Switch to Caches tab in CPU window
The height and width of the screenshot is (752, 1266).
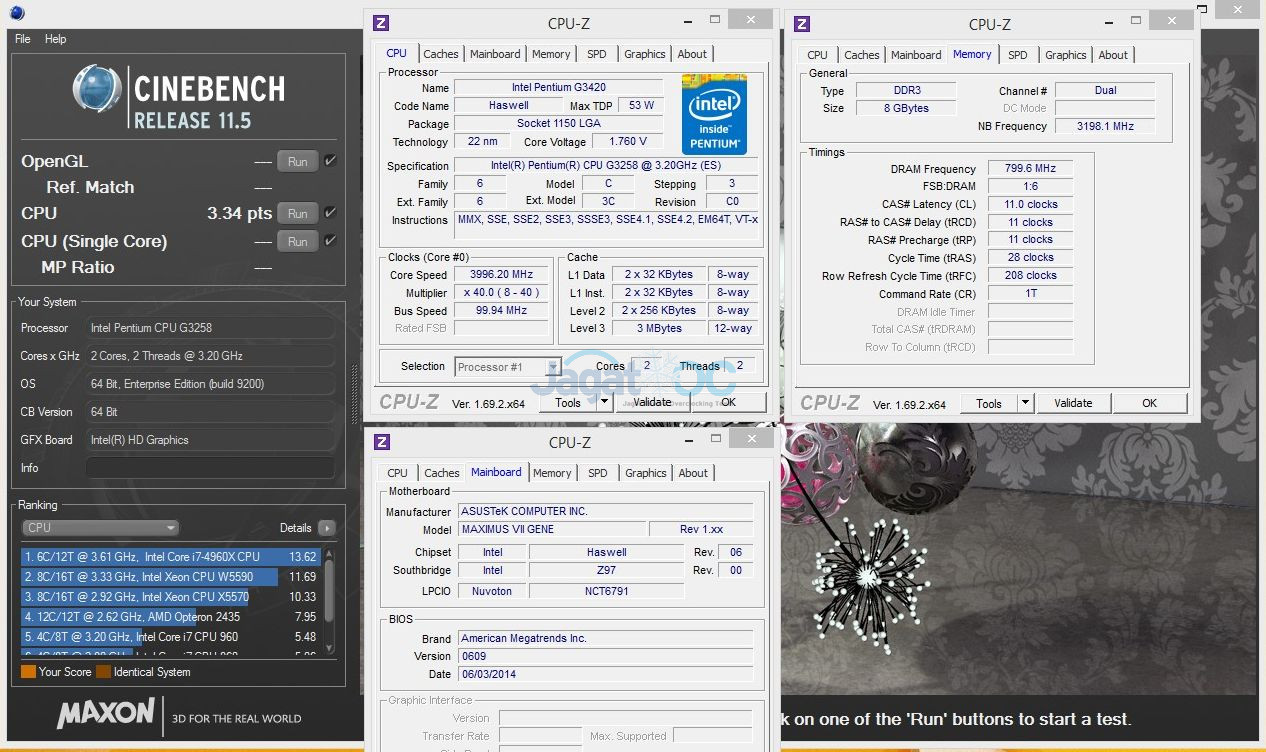point(441,54)
